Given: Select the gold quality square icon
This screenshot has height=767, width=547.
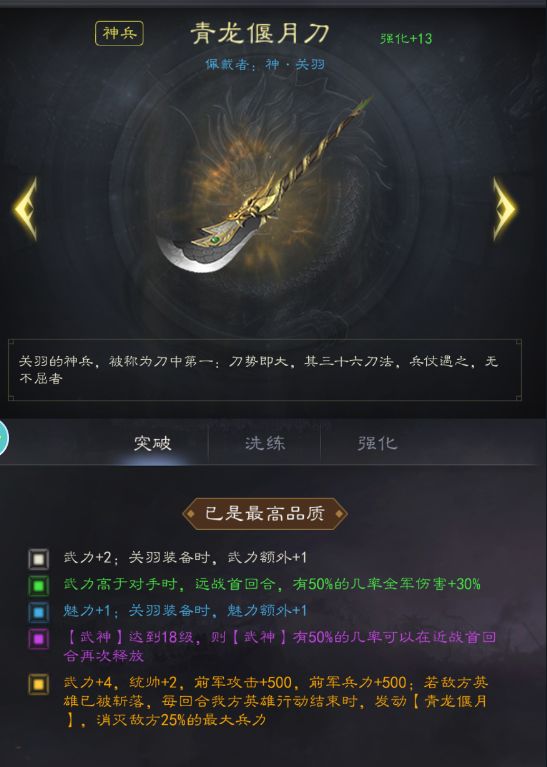Looking at the screenshot, I should (x=38, y=684).
